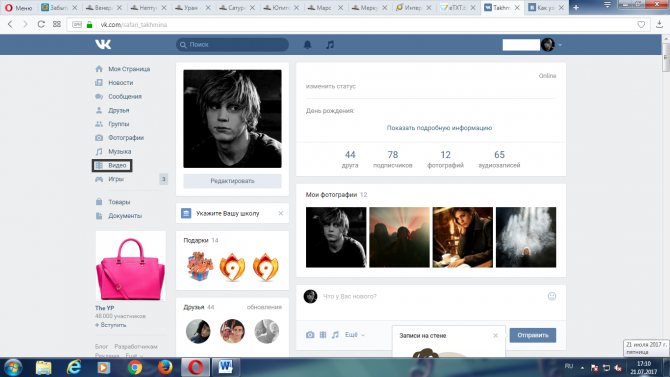This screenshot has width=670, height=377.
Task: Expand the 'Ещё' attachment dropdown
Action: pos(355,335)
